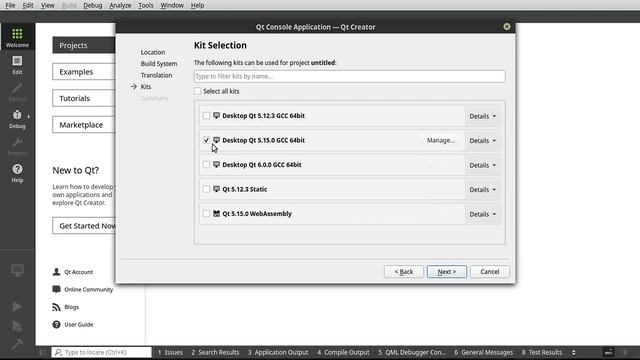This screenshot has width=640, height=360.
Task: Expand Details for Desktop Qt 5.12.3 kit
Action: (x=482, y=116)
